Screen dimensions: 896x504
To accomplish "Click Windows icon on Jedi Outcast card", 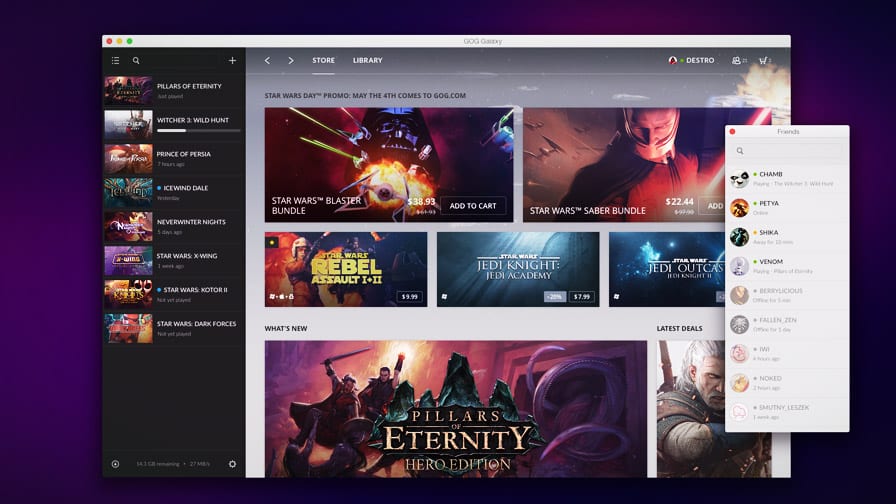I will tap(616, 297).
